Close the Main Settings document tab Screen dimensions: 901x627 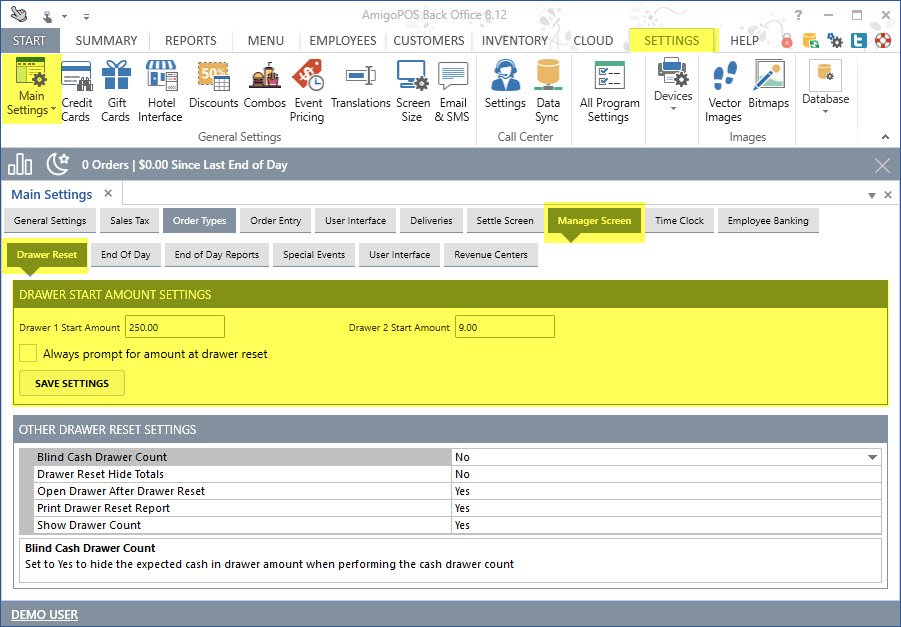108,194
